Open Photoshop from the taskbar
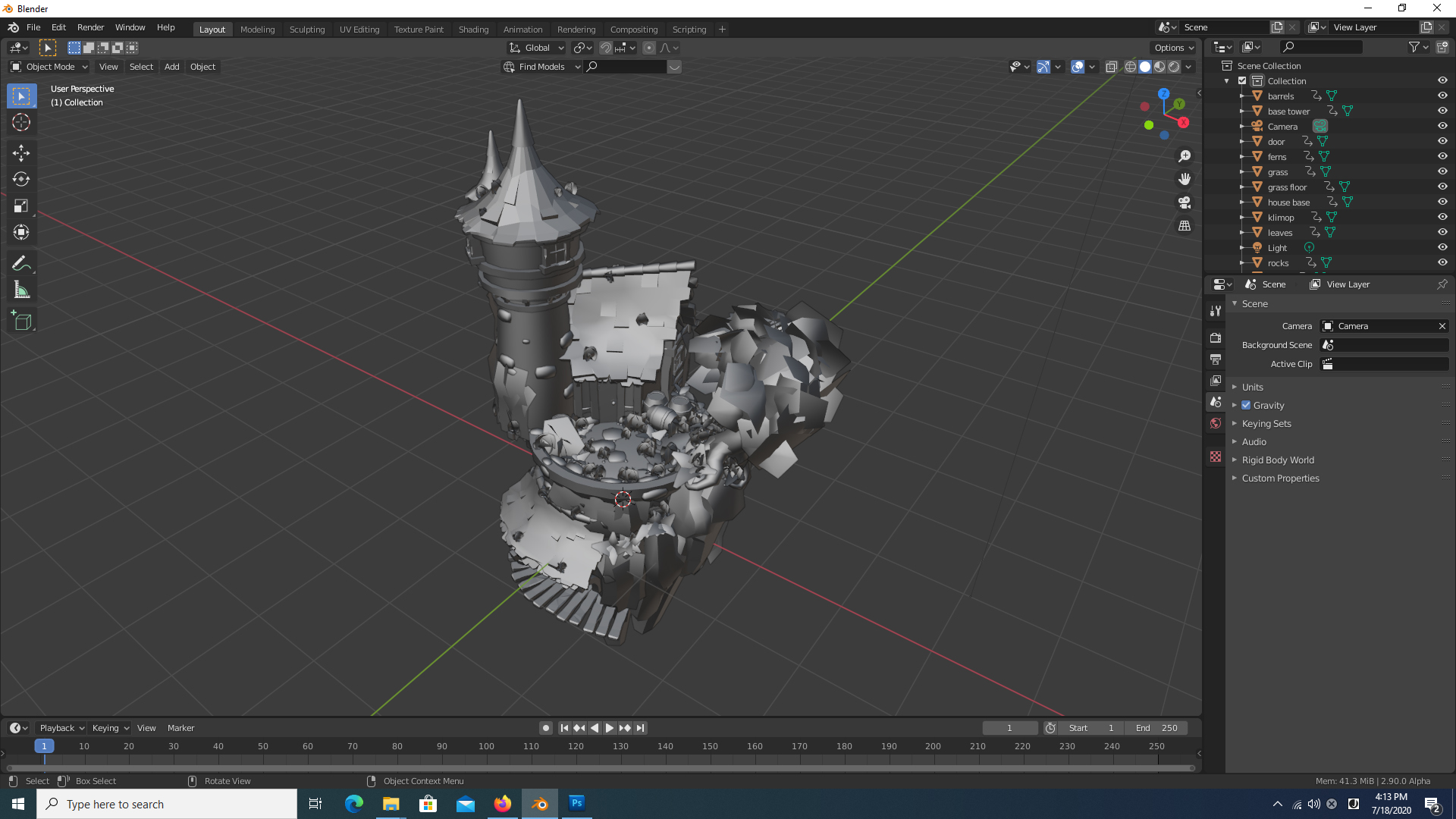Image resolution: width=1456 pixels, height=819 pixels. 576,803
